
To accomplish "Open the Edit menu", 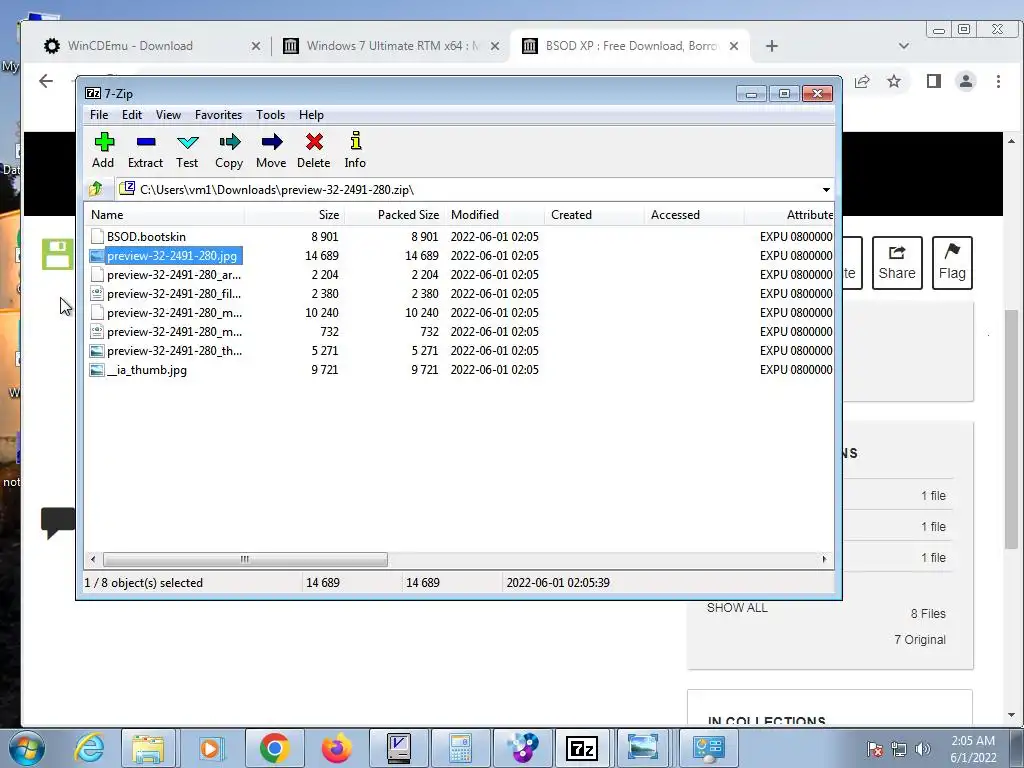I will [132, 115].
